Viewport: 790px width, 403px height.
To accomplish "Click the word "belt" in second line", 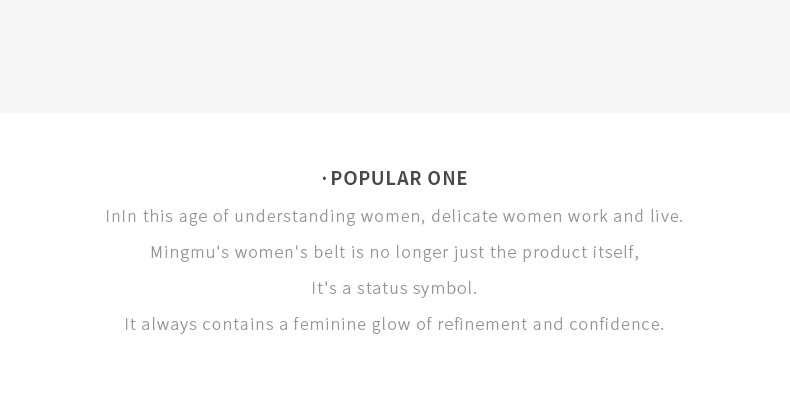I will point(329,252).
